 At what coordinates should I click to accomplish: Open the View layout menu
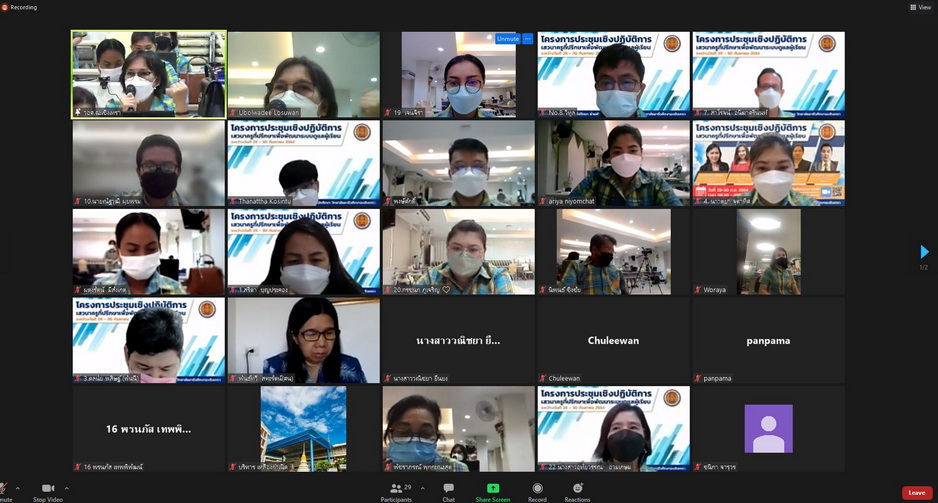point(921,7)
